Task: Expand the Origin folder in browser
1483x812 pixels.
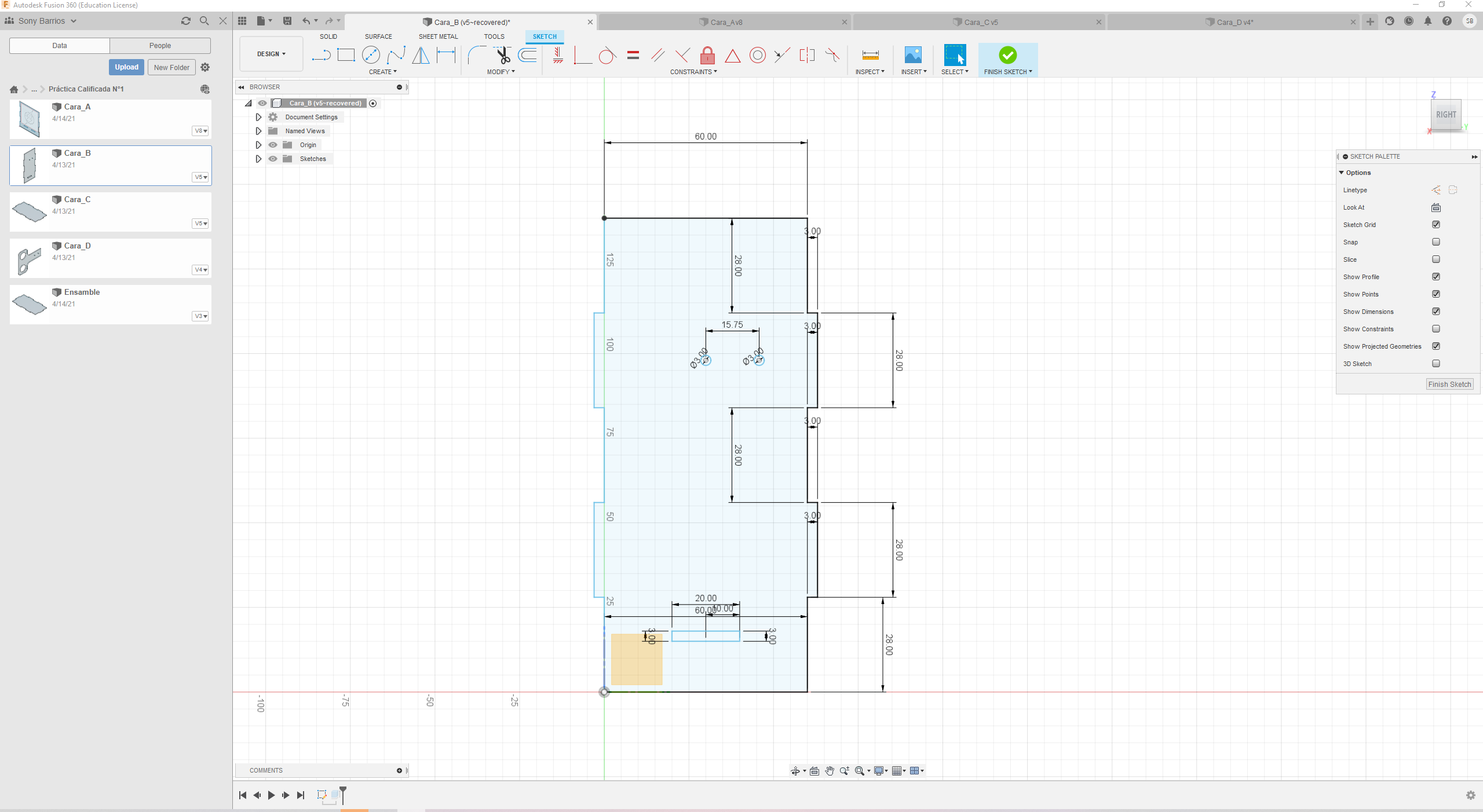Action: 259,145
